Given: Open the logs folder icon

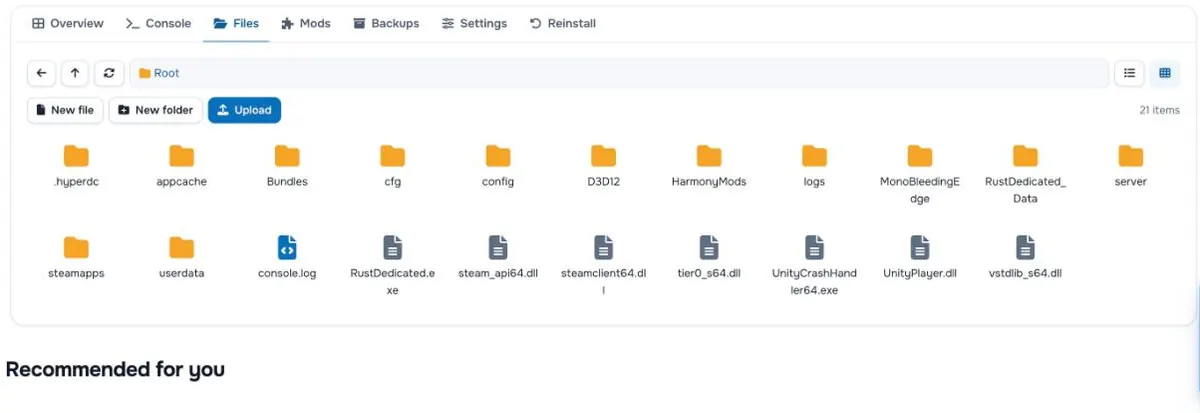Looking at the screenshot, I should click(814, 155).
